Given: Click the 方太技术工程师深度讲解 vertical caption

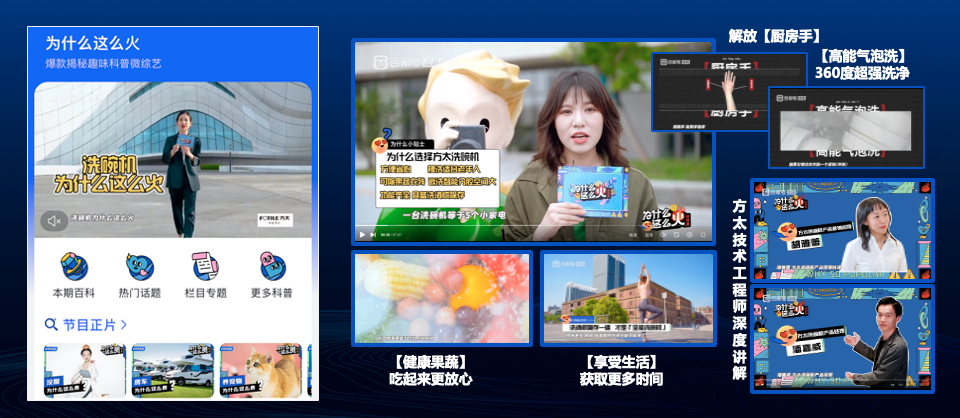Looking at the screenshot, I should [739, 289].
